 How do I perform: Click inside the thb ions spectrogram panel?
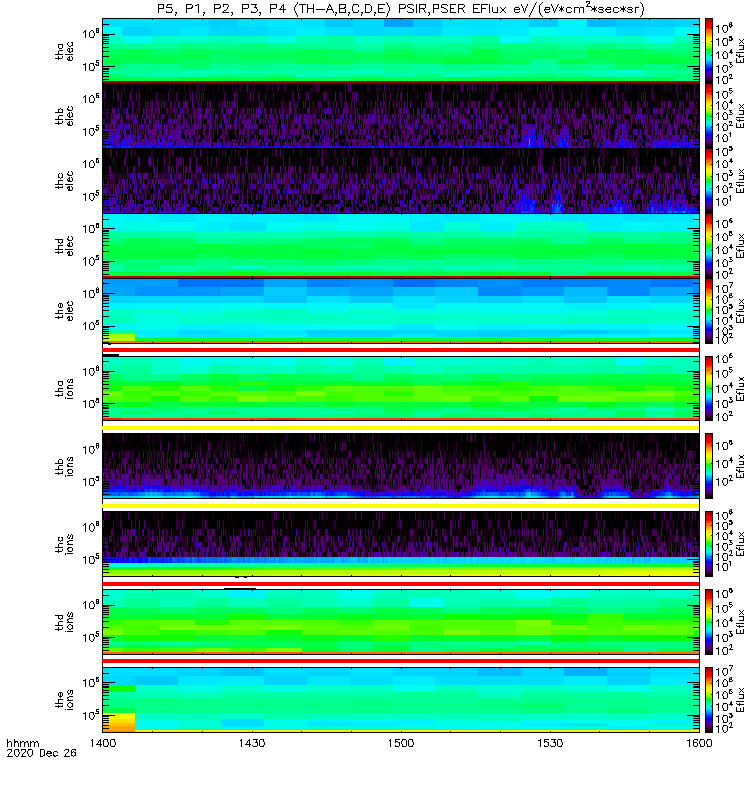(x=401, y=465)
